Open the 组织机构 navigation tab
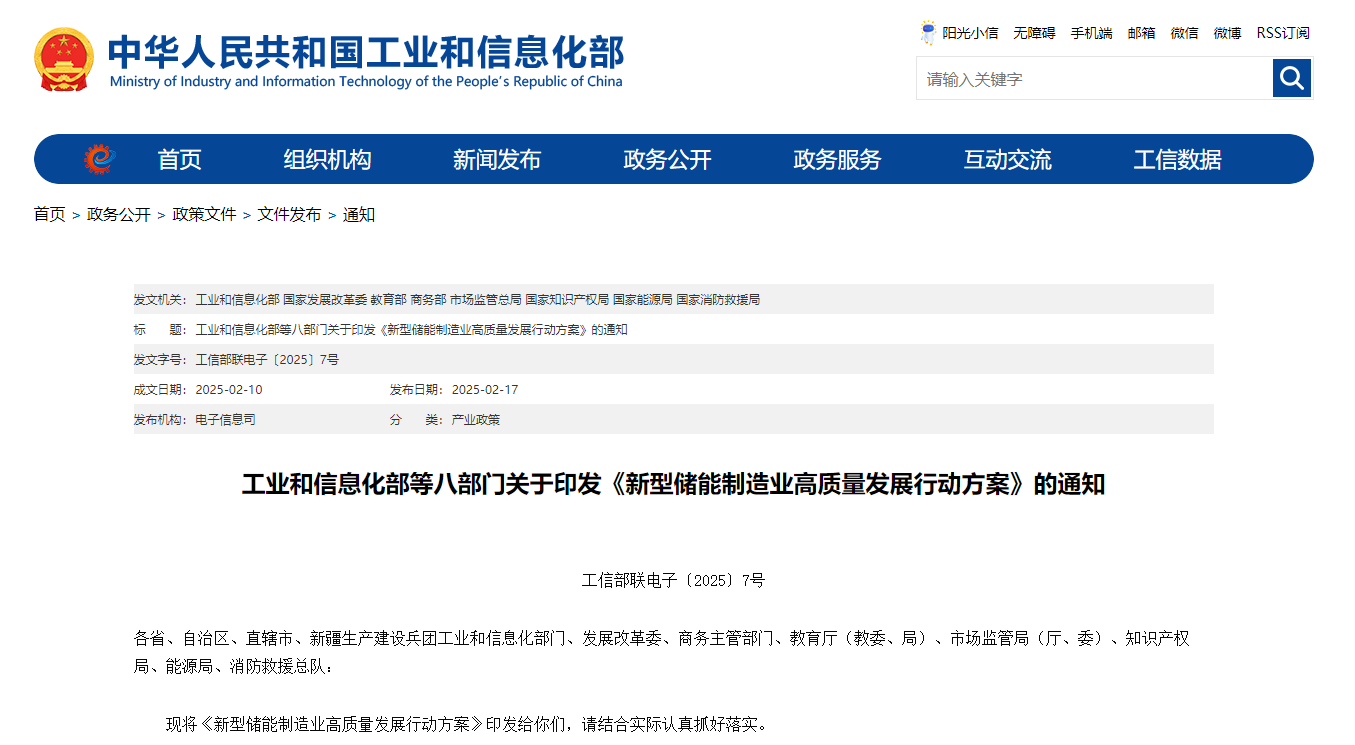The height and width of the screenshot is (745, 1355). (327, 160)
